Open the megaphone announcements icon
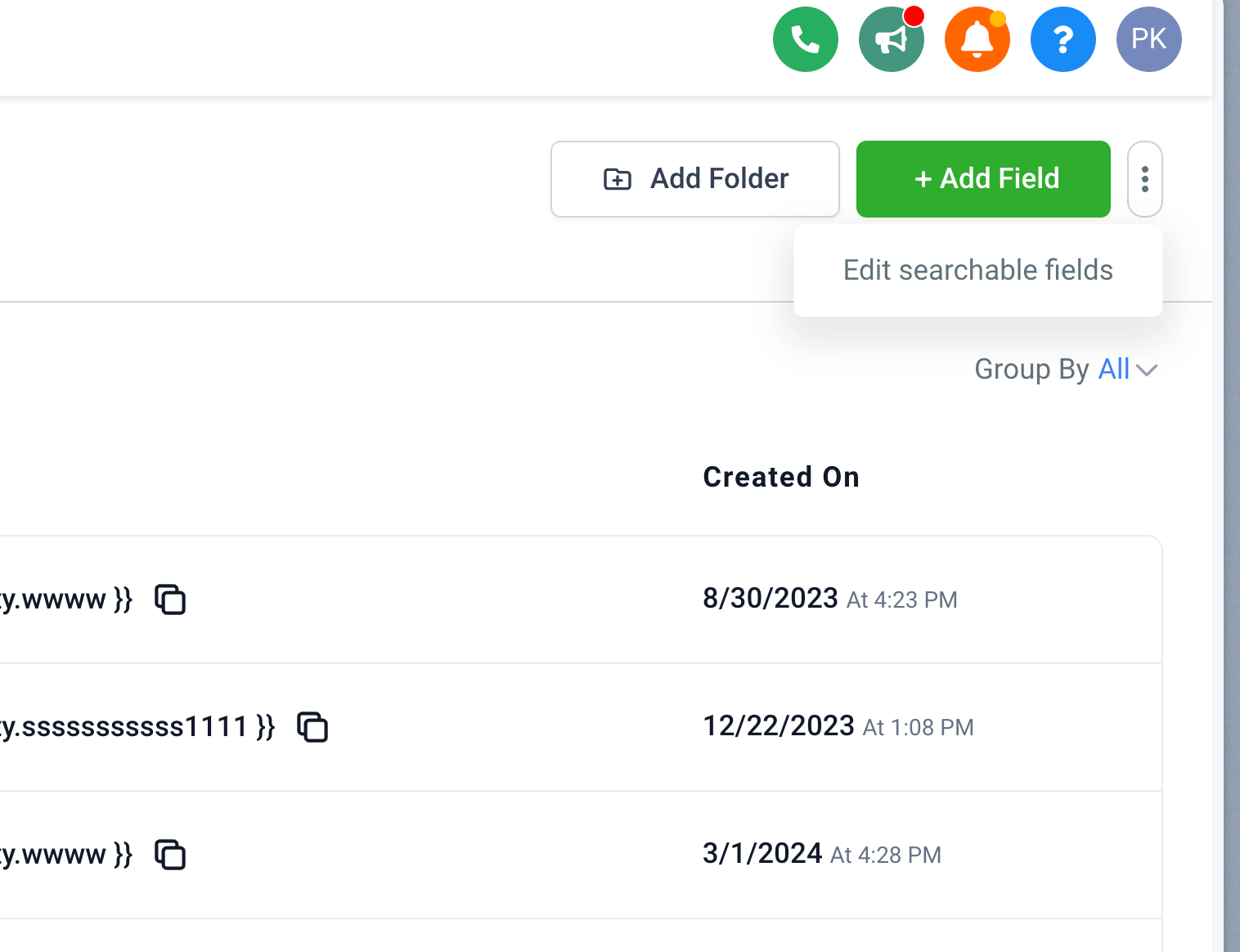1240x952 pixels. pyautogui.click(x=891, y=39)
